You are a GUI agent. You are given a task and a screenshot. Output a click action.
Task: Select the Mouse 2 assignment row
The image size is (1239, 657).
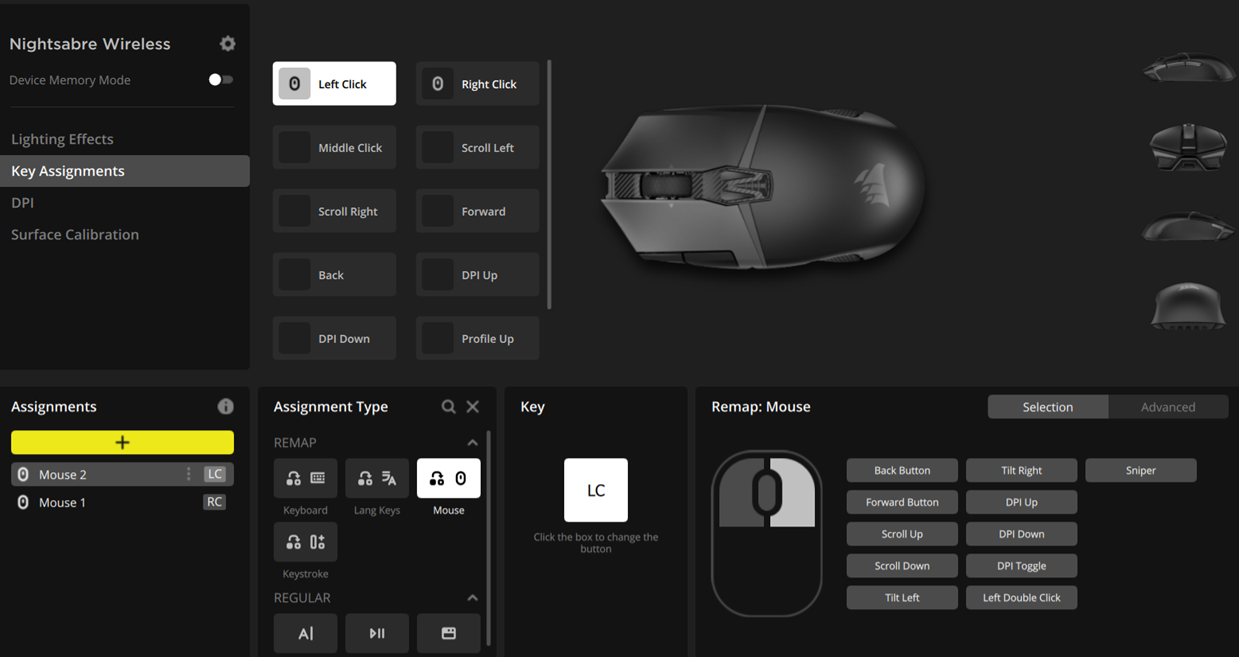tap(122, 474)
